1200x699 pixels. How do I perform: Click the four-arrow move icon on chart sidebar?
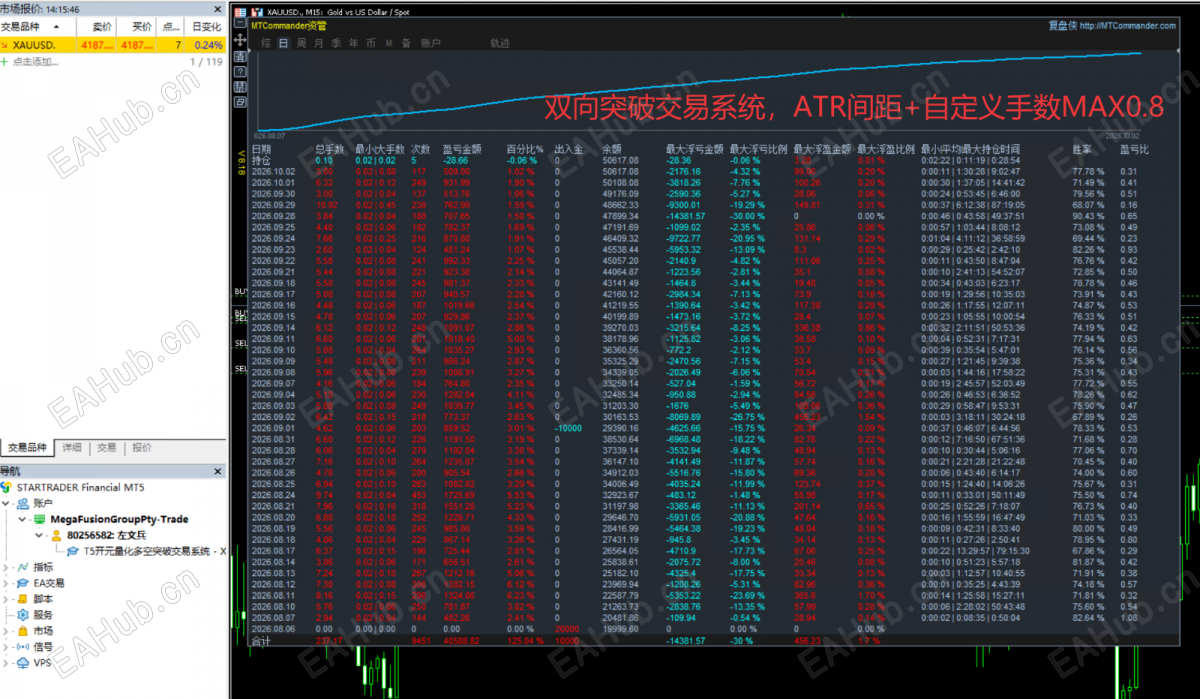tap(240, 40)
